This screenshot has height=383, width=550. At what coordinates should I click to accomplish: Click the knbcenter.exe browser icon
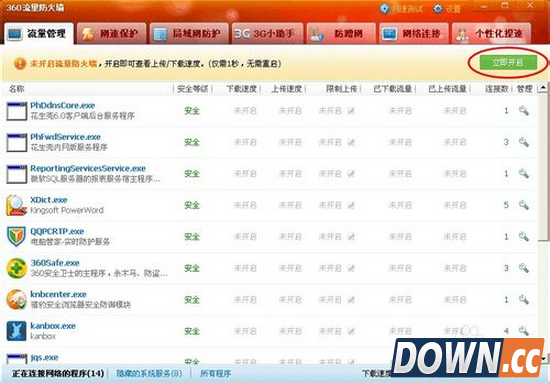[x=16, y=299]
